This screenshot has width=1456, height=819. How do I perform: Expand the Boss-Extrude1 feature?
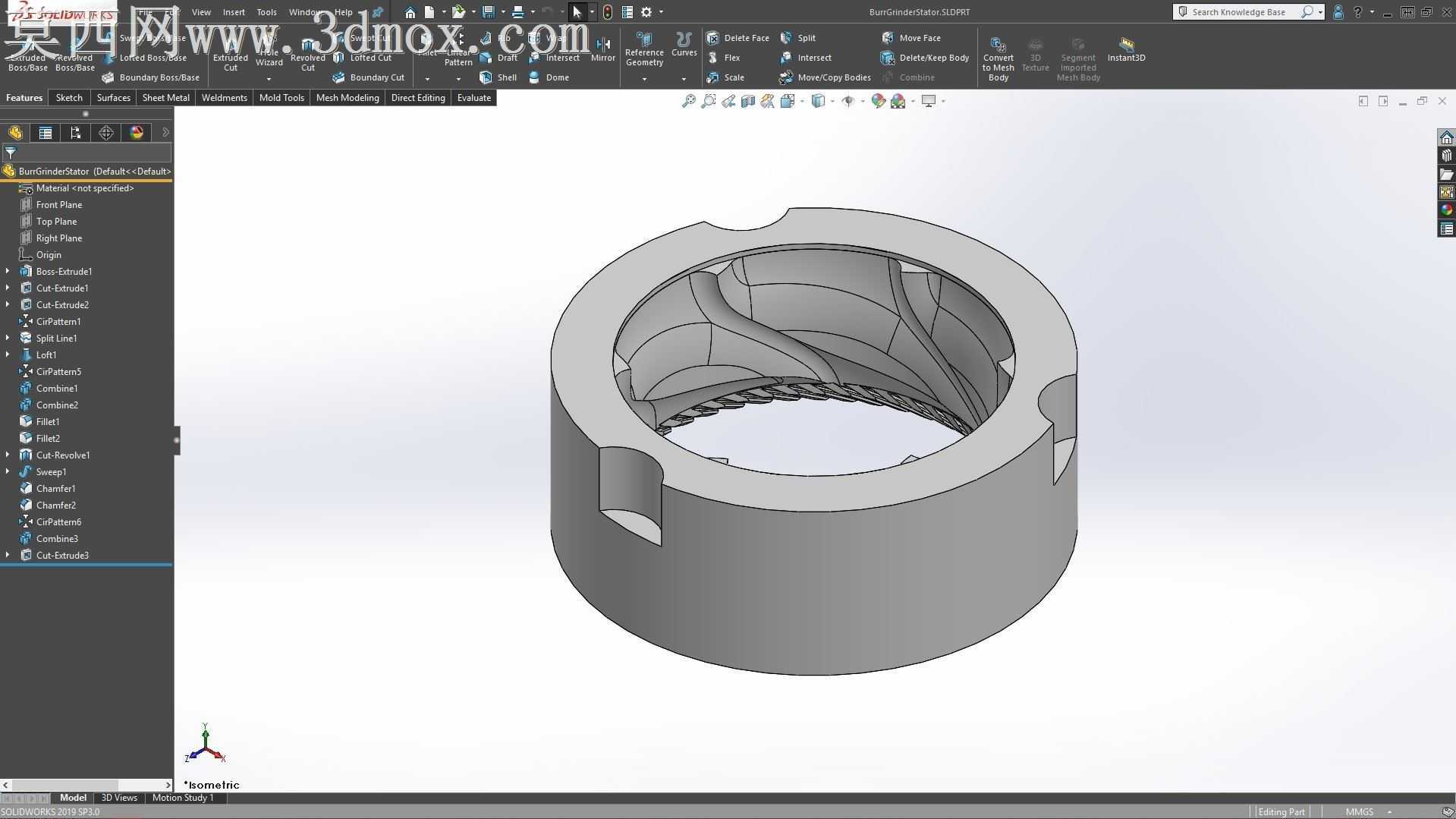tap(8, 271)
